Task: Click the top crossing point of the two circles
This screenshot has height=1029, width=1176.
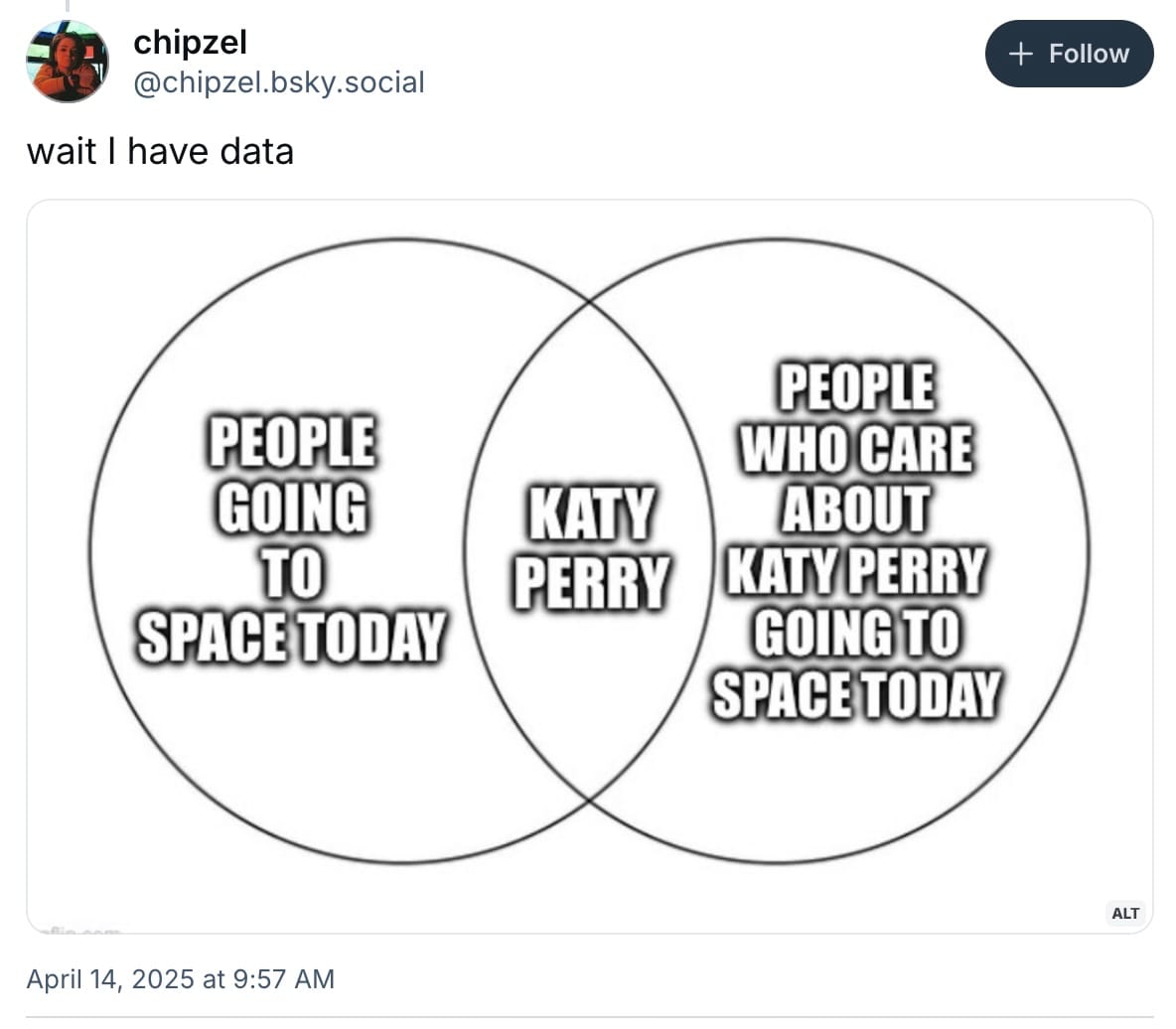Action: coord(590,299)
